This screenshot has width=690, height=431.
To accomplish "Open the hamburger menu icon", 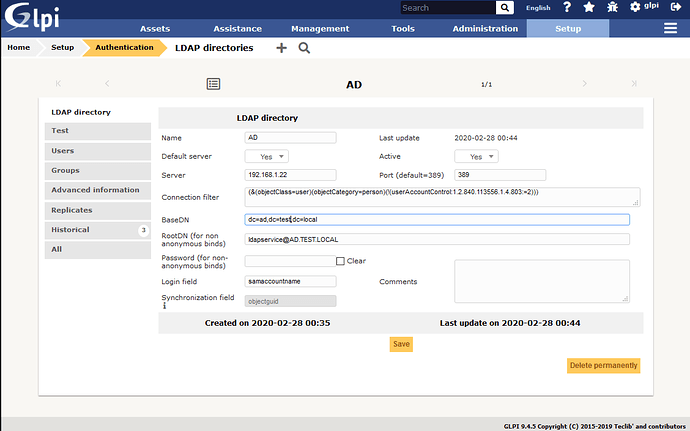I will pyautogui.click(x=670, y=28).
